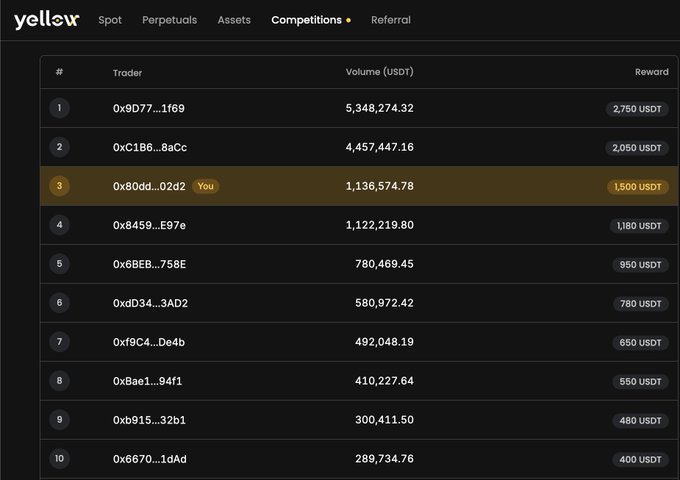Open the Spot tab
The width and height of the screenshot is (680, 480).
point(110,20)
